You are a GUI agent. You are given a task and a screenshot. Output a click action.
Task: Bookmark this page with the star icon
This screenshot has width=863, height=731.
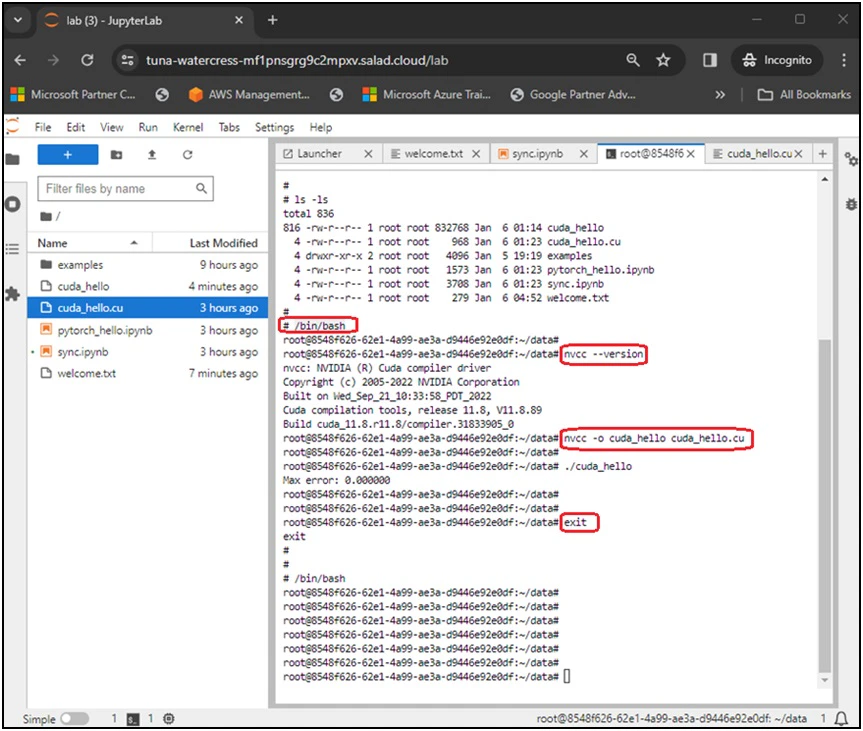(x=663, y=60)
